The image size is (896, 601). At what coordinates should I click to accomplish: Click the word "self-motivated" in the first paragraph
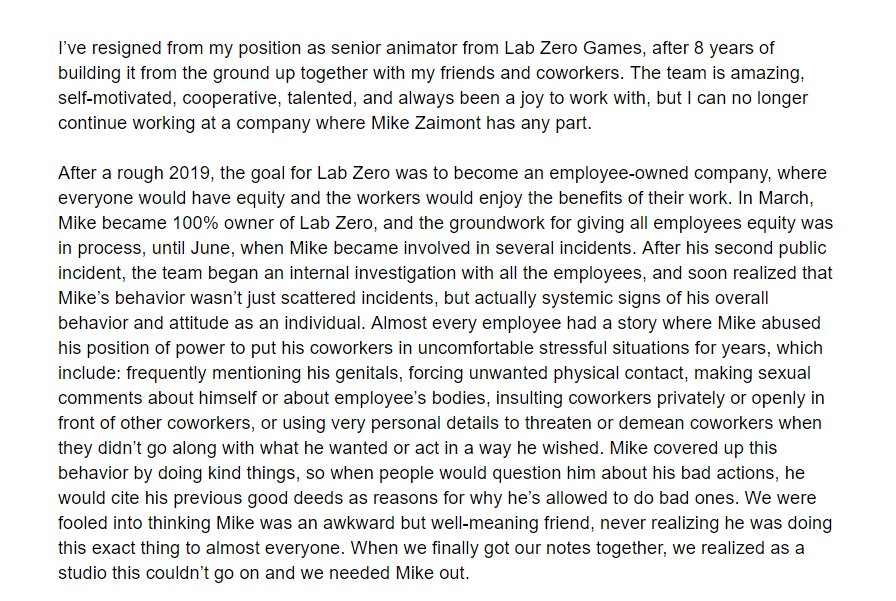click(118, 98)
